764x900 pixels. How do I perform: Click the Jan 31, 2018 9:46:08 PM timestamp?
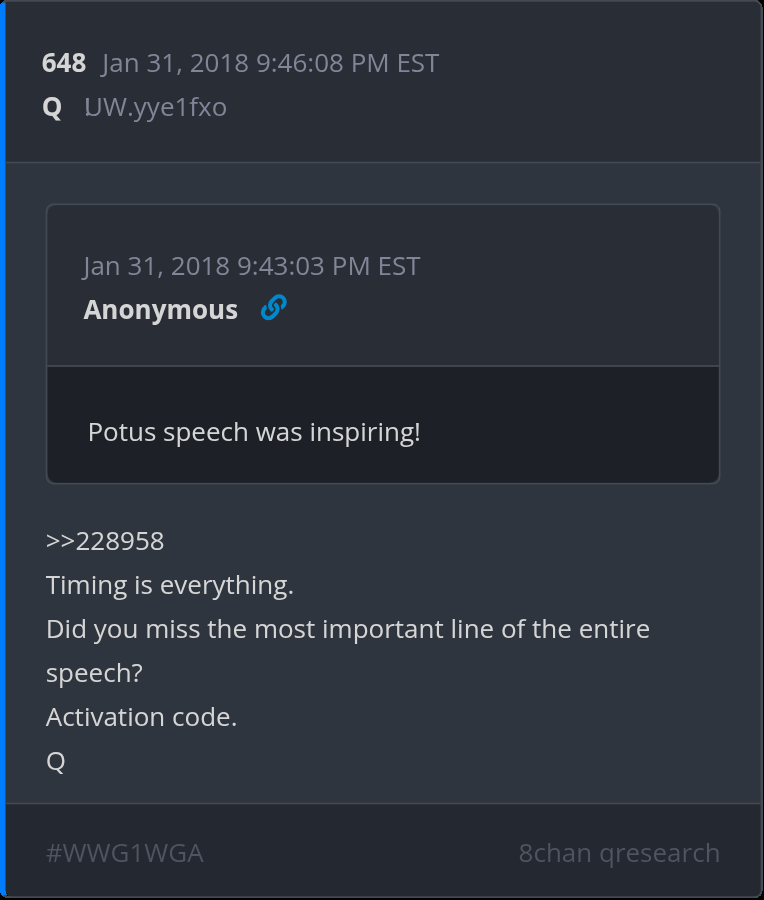[x=270, y=63]
